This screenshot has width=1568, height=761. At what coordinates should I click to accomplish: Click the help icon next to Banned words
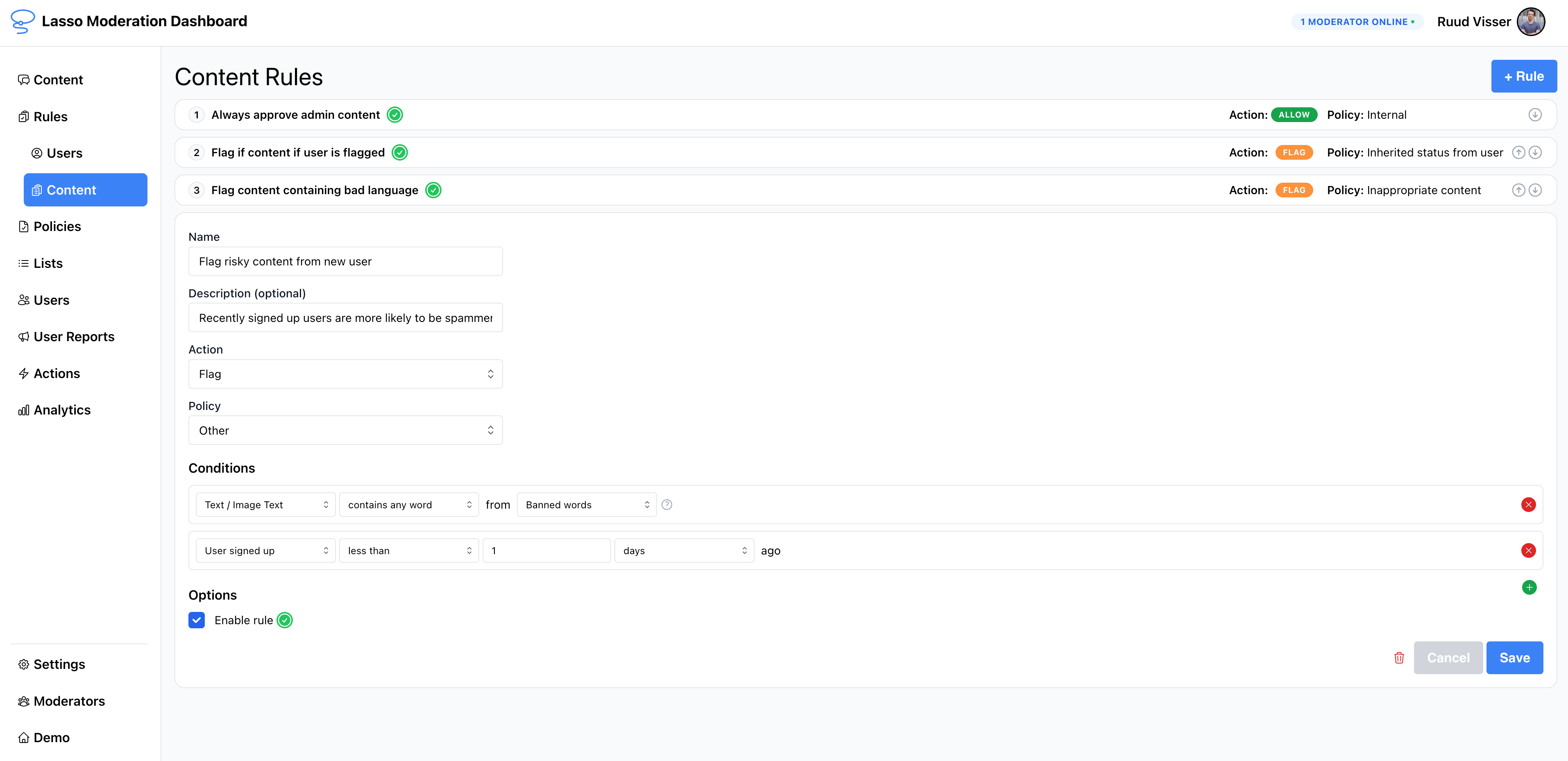click(666, 504)
